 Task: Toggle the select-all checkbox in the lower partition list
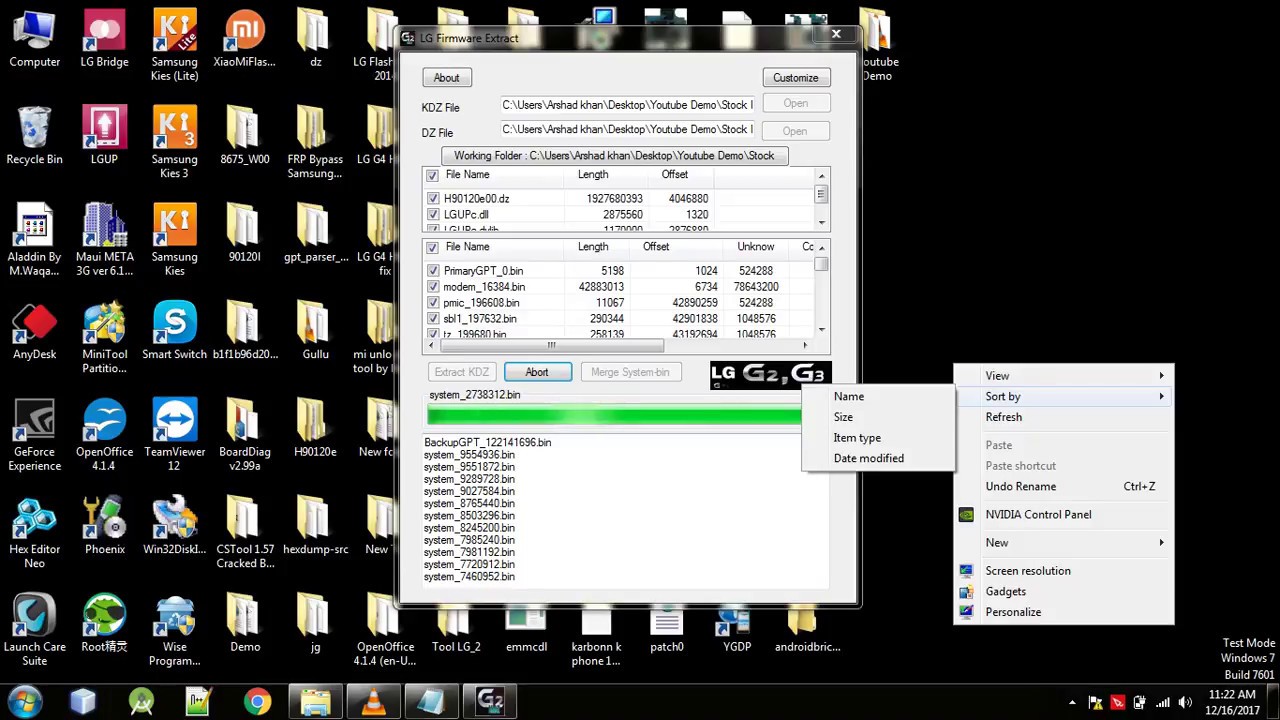(432, 248)
